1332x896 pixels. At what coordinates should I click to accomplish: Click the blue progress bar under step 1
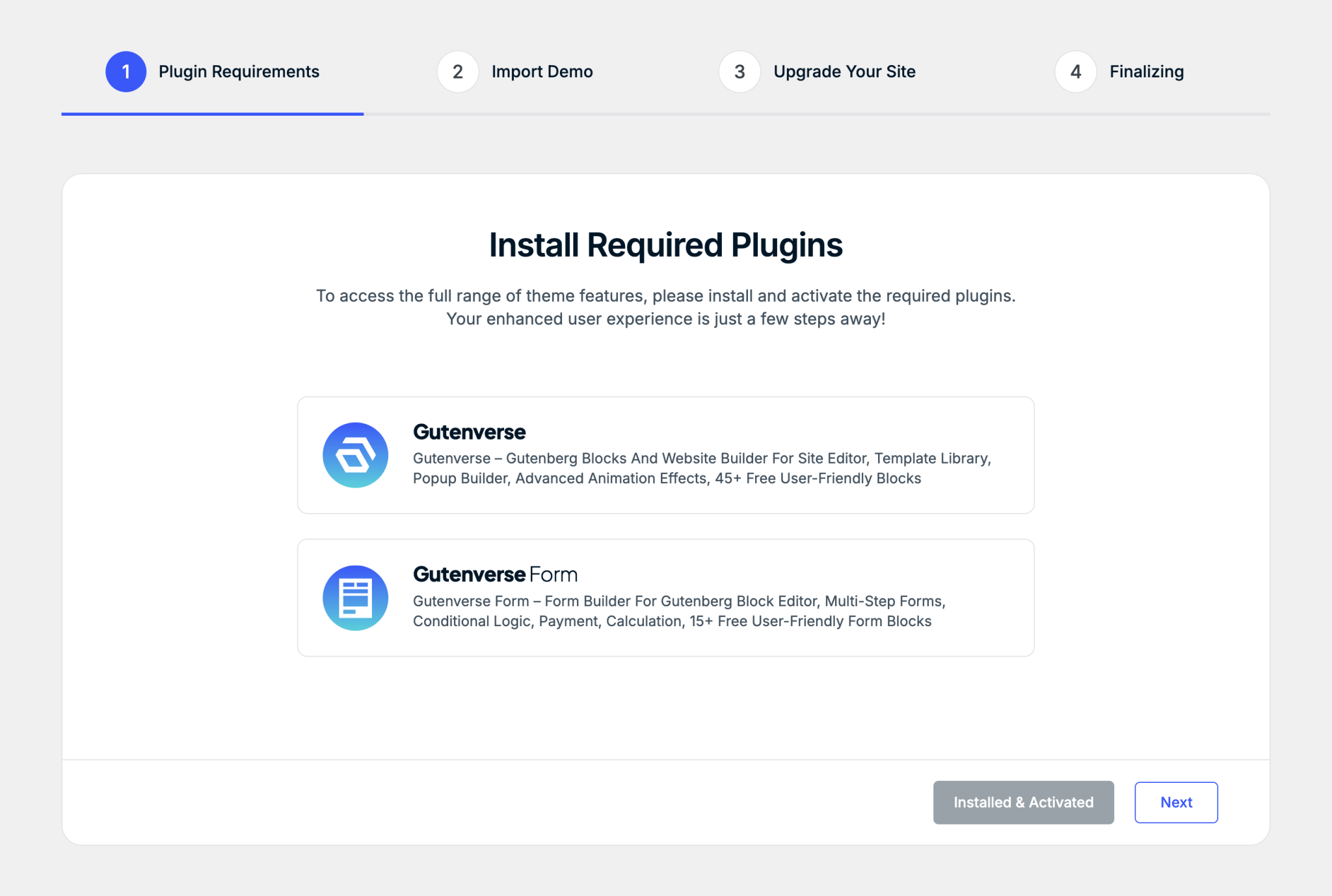point(211,114)
